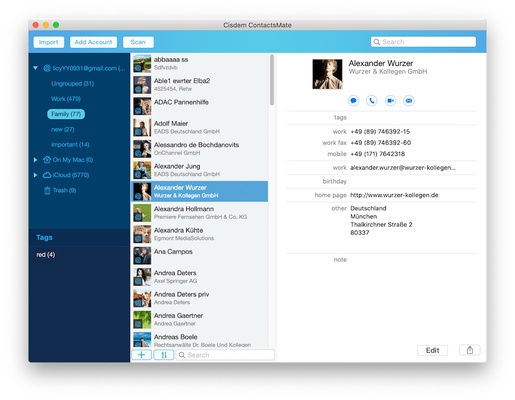This screenshot has width=515, height=400.
Task: Click Ana Campos thumbnail photo
Action: (x=142, y=256)
